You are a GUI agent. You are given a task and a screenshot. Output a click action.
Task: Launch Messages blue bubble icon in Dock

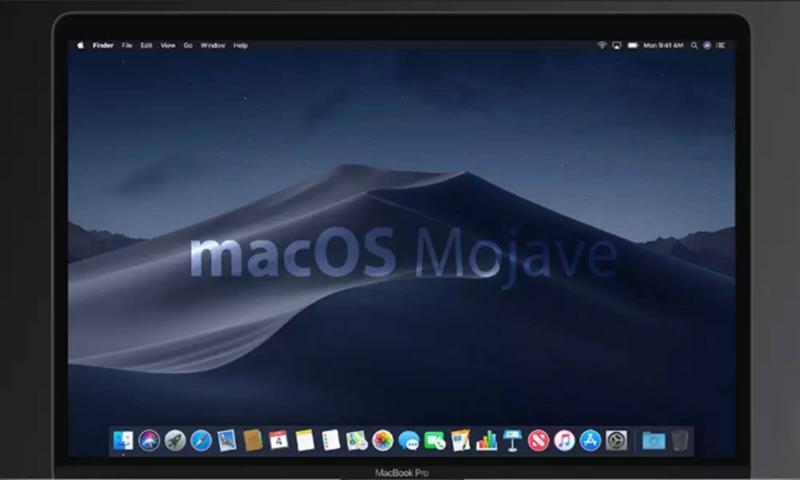click(x=409, y=441)
